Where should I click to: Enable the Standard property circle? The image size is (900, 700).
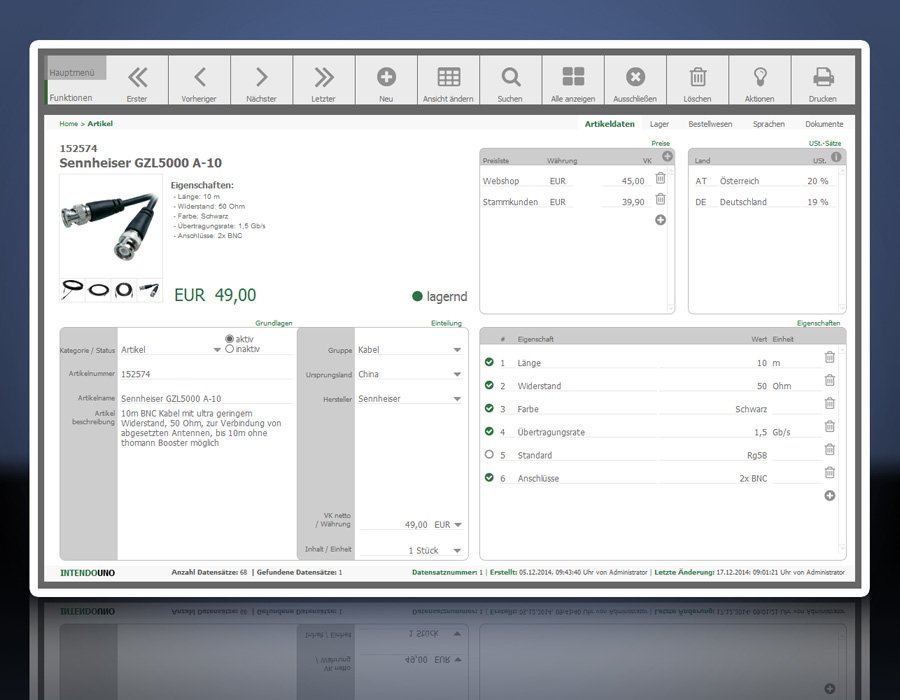click(x=489, y=454)
